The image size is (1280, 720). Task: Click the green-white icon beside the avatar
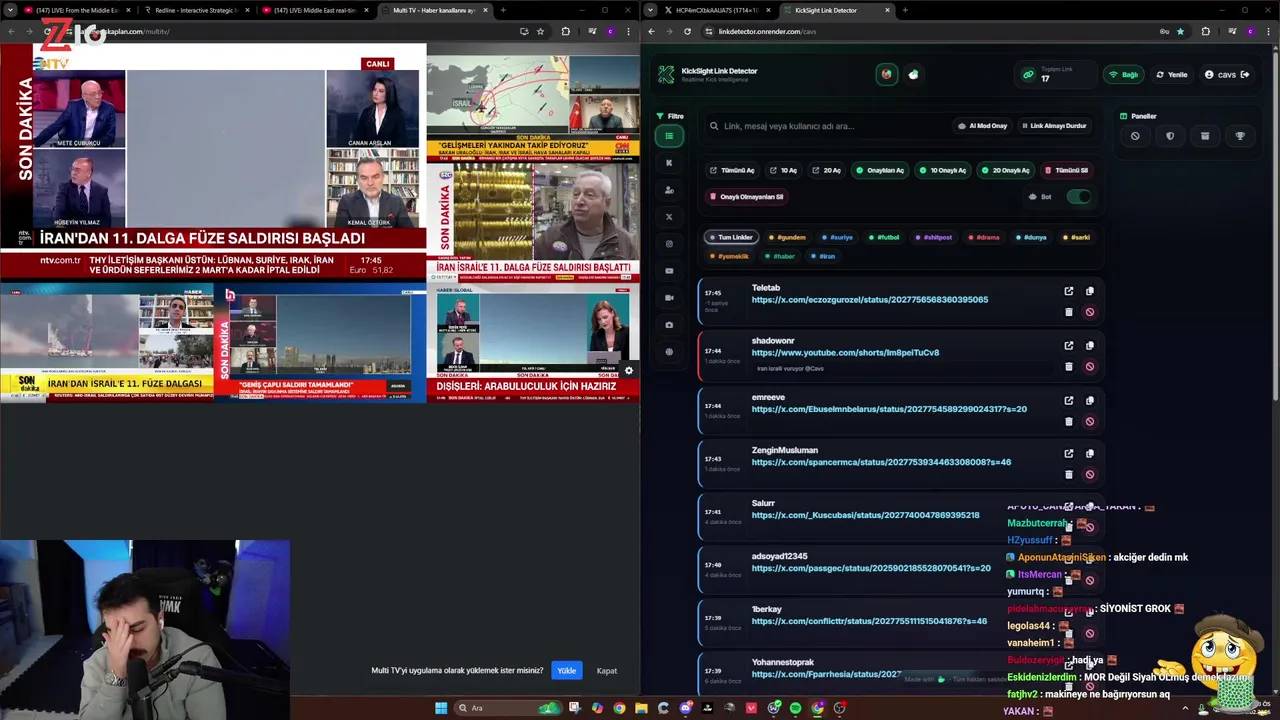914,75
